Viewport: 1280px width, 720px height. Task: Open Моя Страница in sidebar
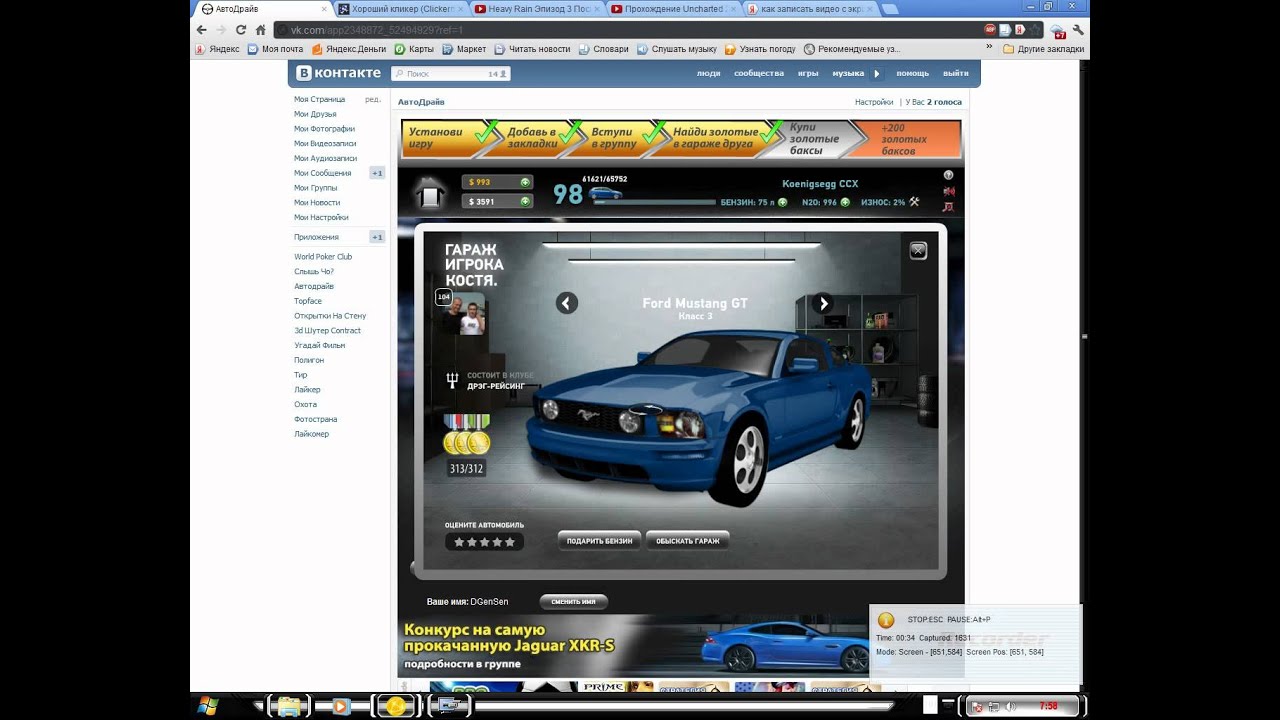coord(319,99)
